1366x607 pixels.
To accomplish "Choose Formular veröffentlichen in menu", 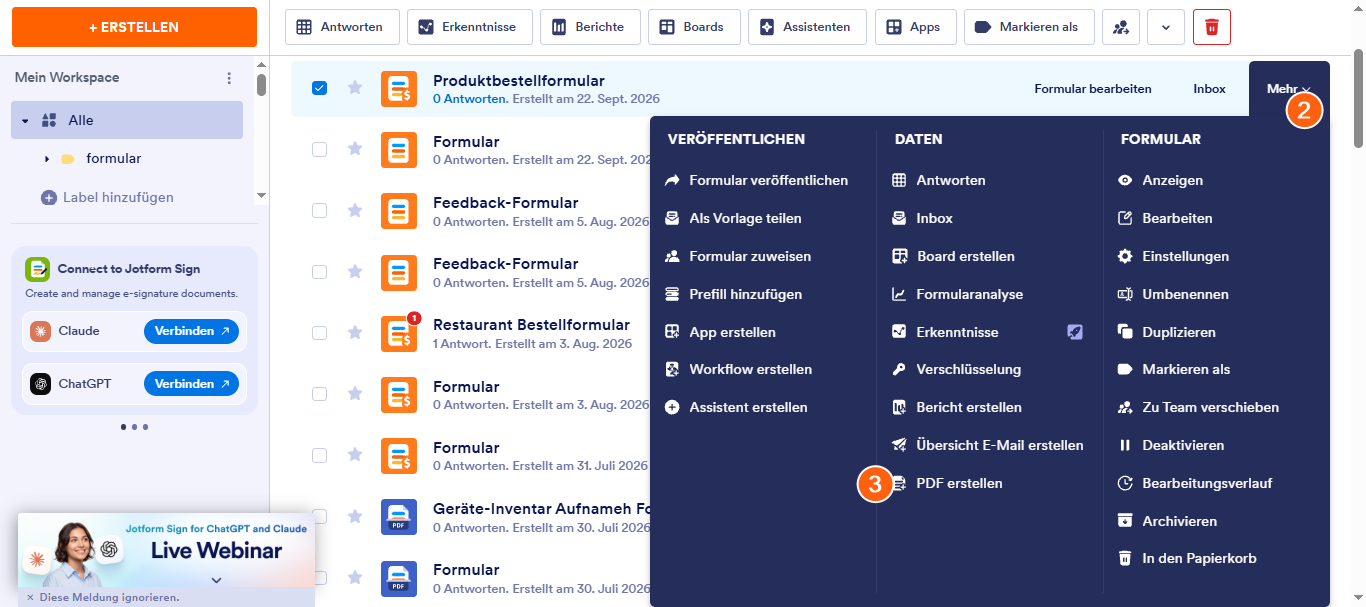I will pos(756,180).
